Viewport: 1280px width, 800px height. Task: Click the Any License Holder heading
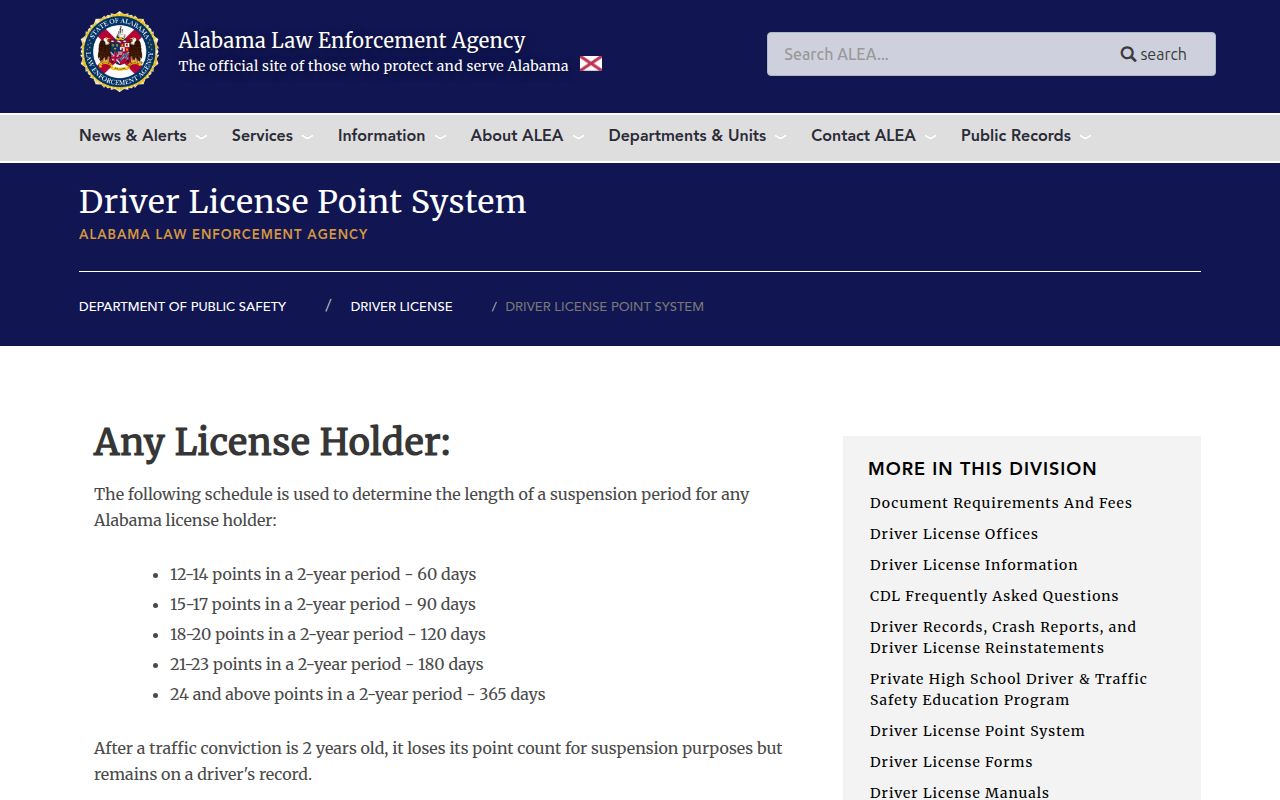pos(272,442)
